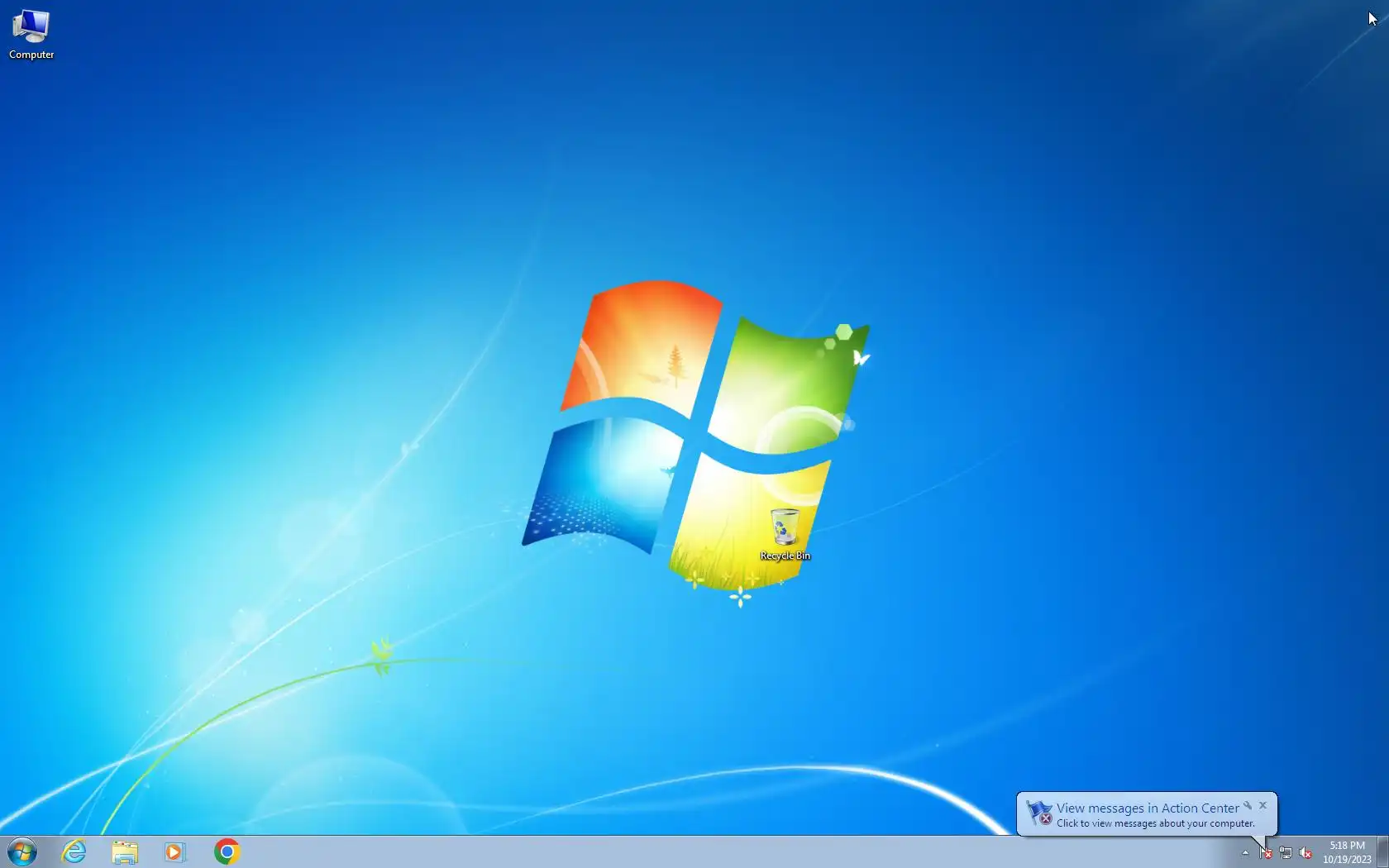Image resolution: width=1389 pixels, height=868 pixels.
Task: Open the Windows Start menu orb
Action: [22, 851]
